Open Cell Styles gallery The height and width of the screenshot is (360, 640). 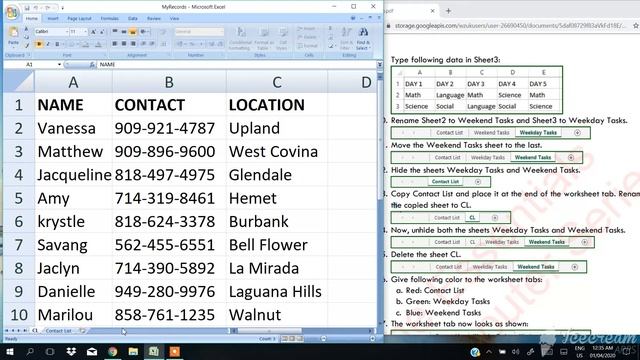click(282, 38)
